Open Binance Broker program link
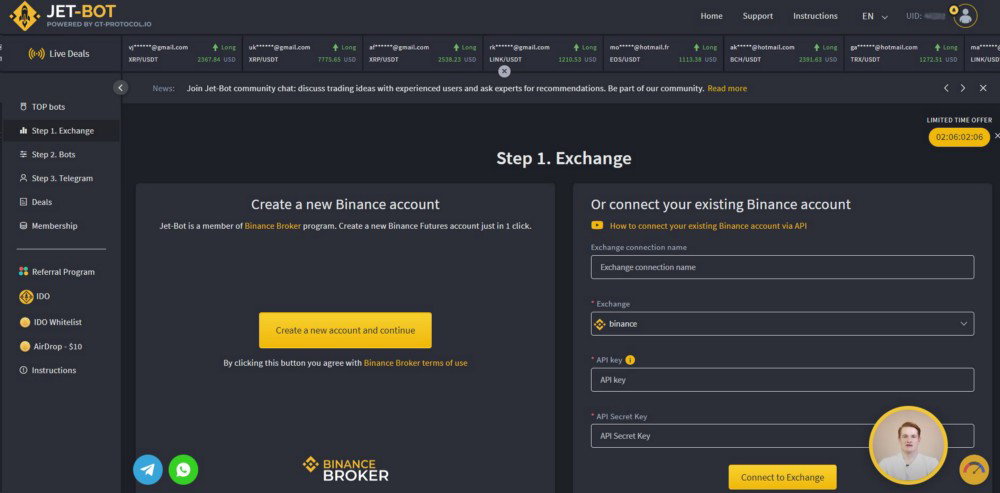Viewport: 1000px width, 493px height. [273, 226]
